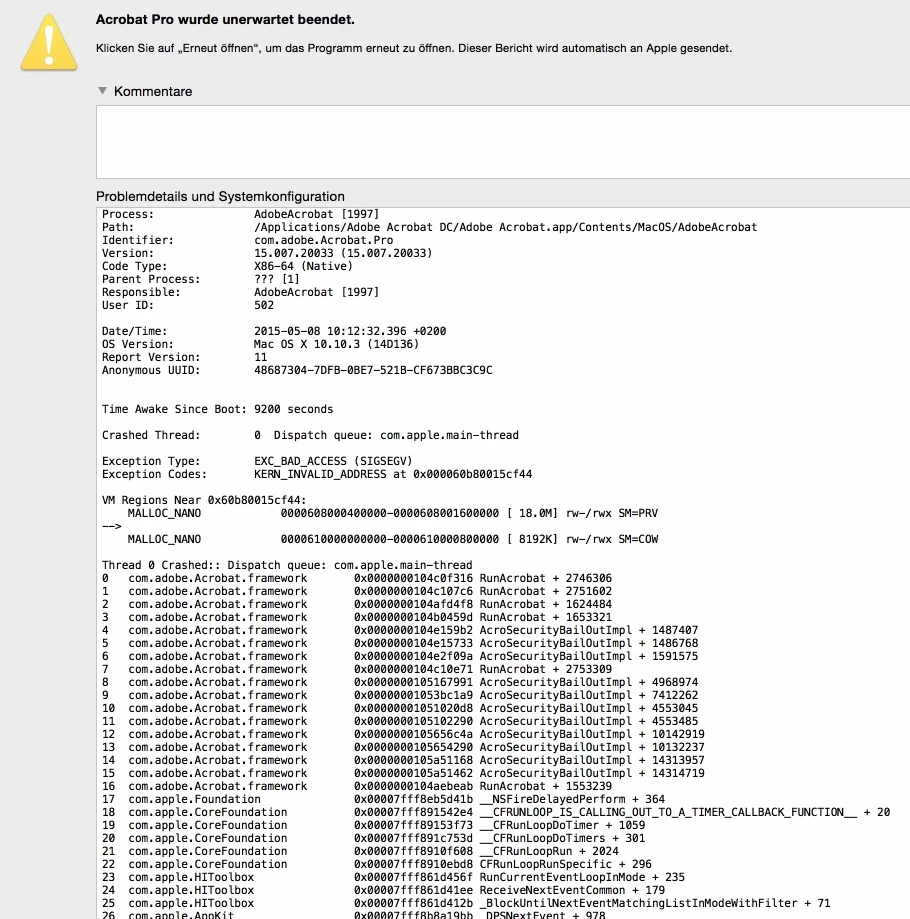The image size is (910, 919).
Task: Click the 'Kommentare' label
Action: [153, 91]
